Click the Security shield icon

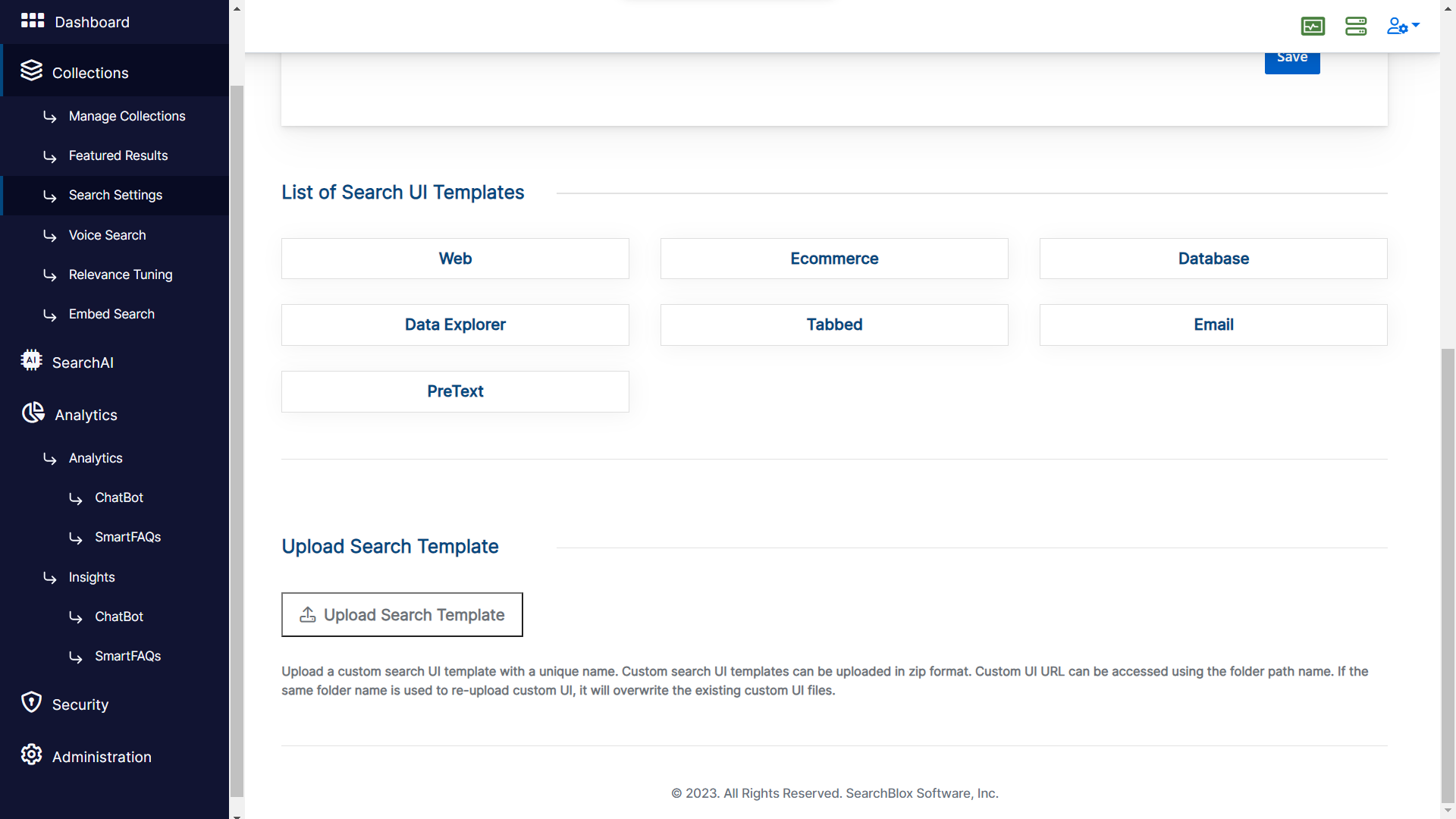click(31, 702)
